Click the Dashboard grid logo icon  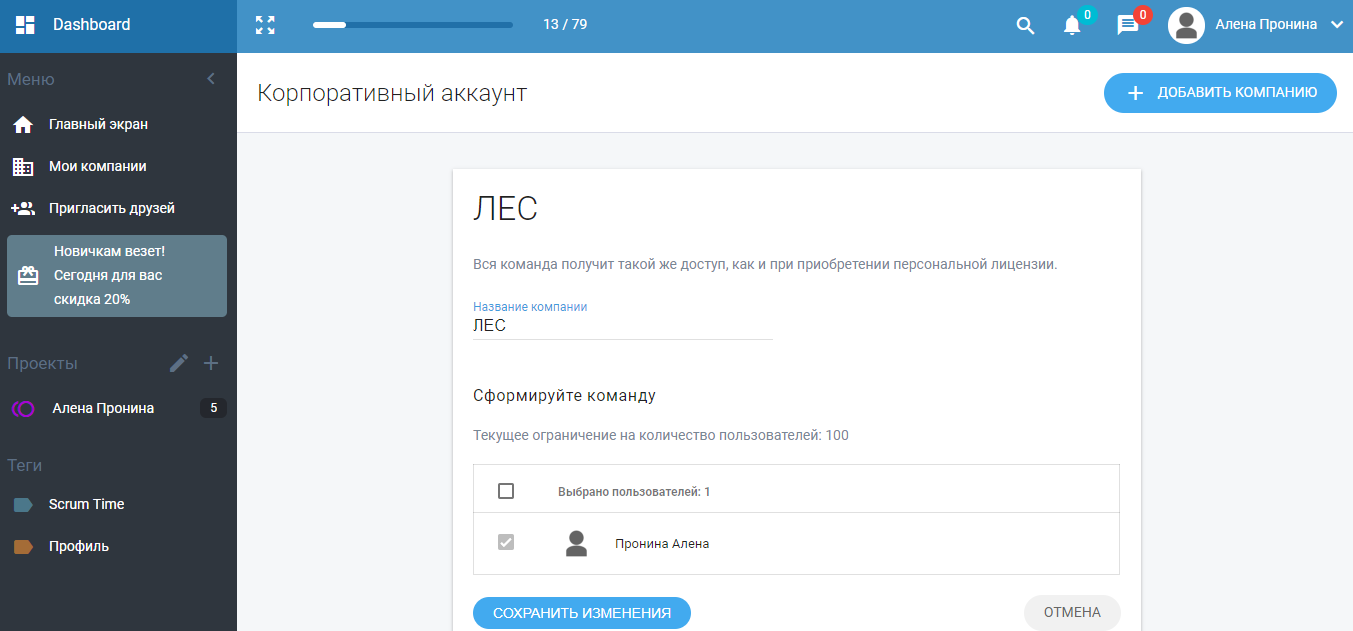(x=25, y=25)
